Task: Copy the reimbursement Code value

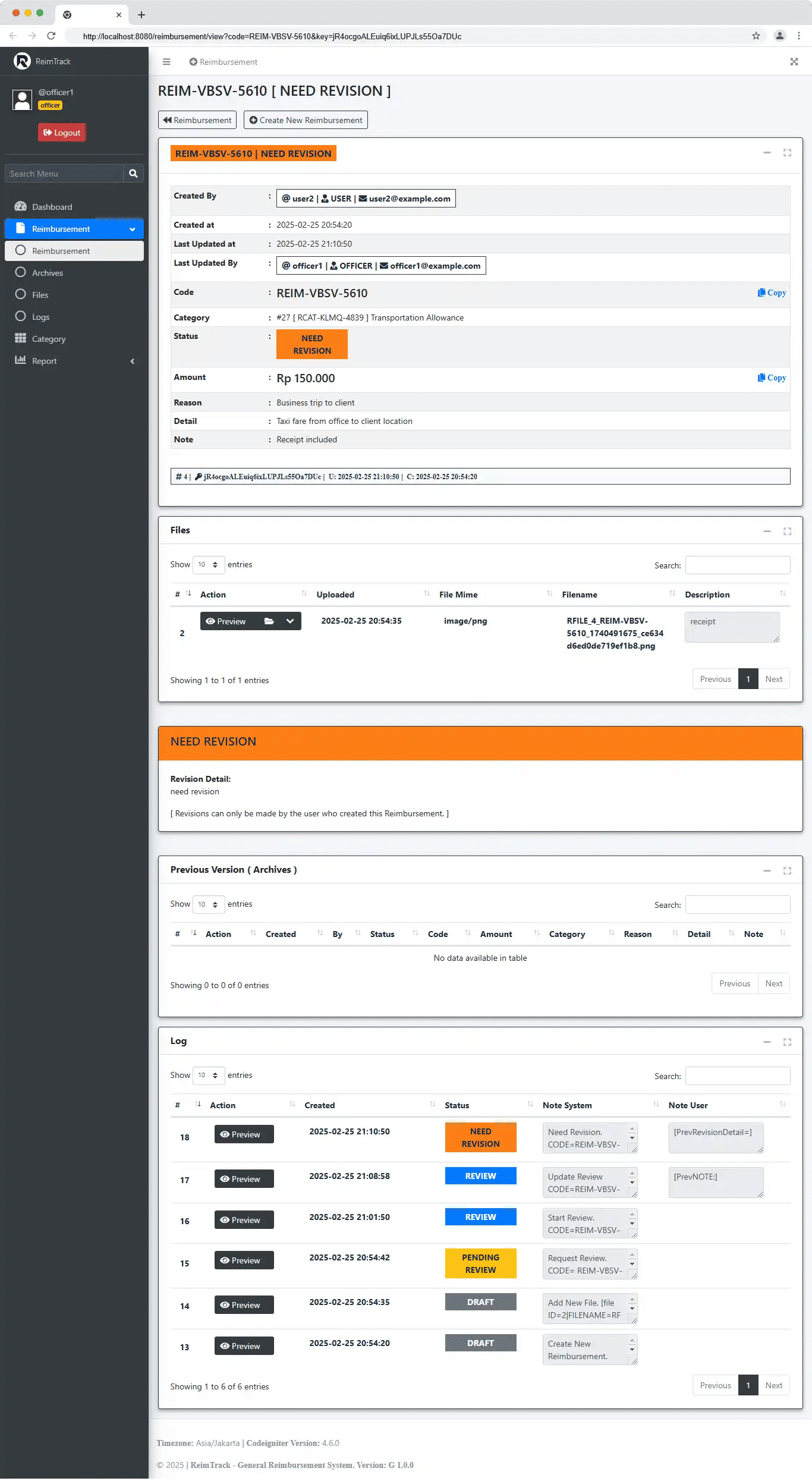Action: coord(772,293)
